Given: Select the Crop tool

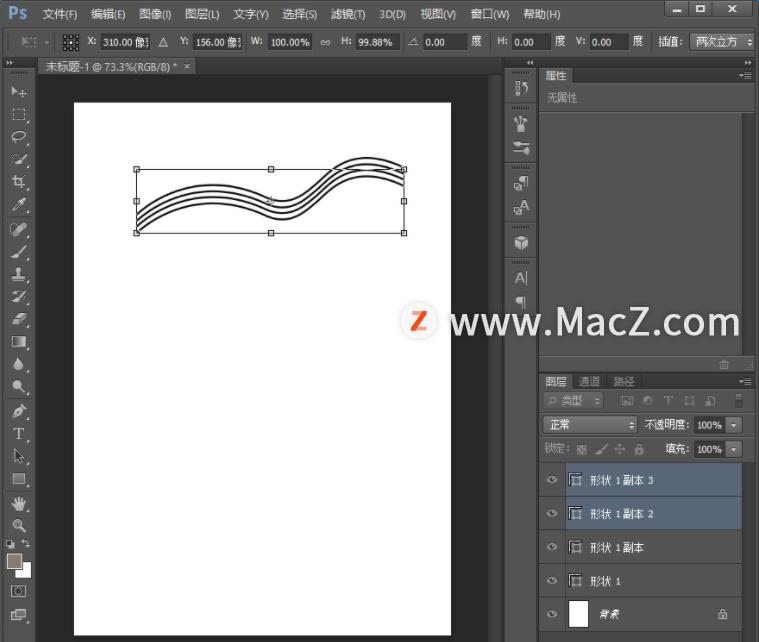Looking at the screenshot, I should tap(19, 182).
